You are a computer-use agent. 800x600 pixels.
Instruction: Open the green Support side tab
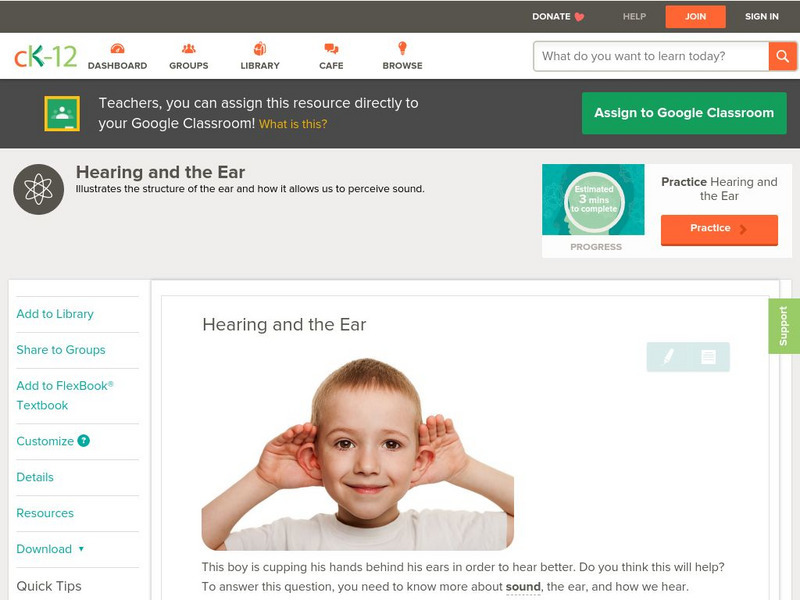point(784,326)
